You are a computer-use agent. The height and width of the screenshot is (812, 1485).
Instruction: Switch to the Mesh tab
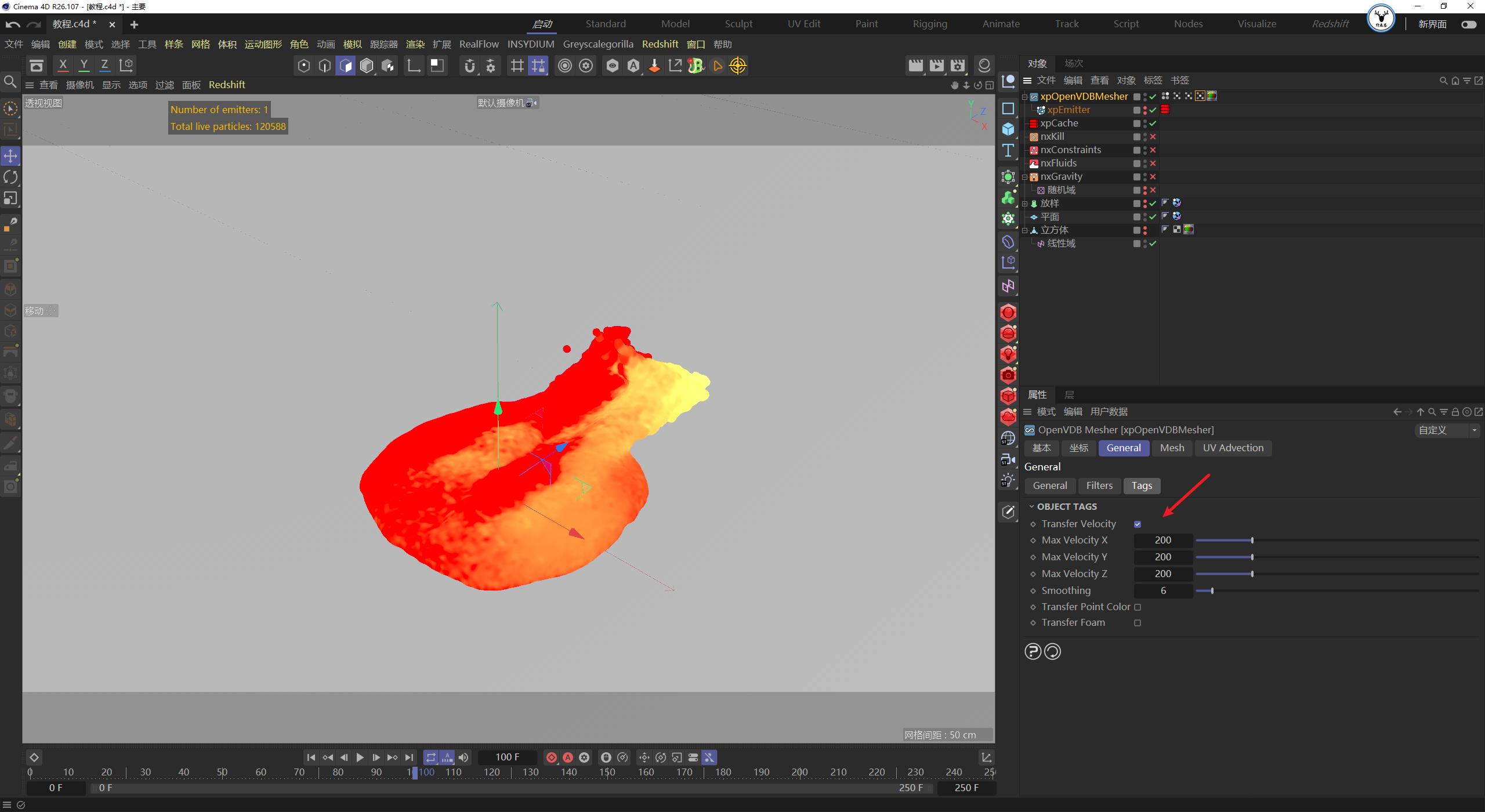pos(1171,448)
